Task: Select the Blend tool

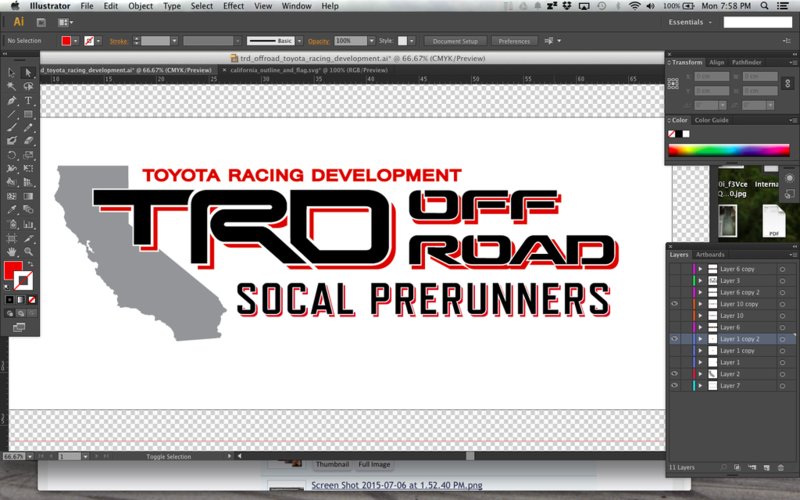Action: 28,210
